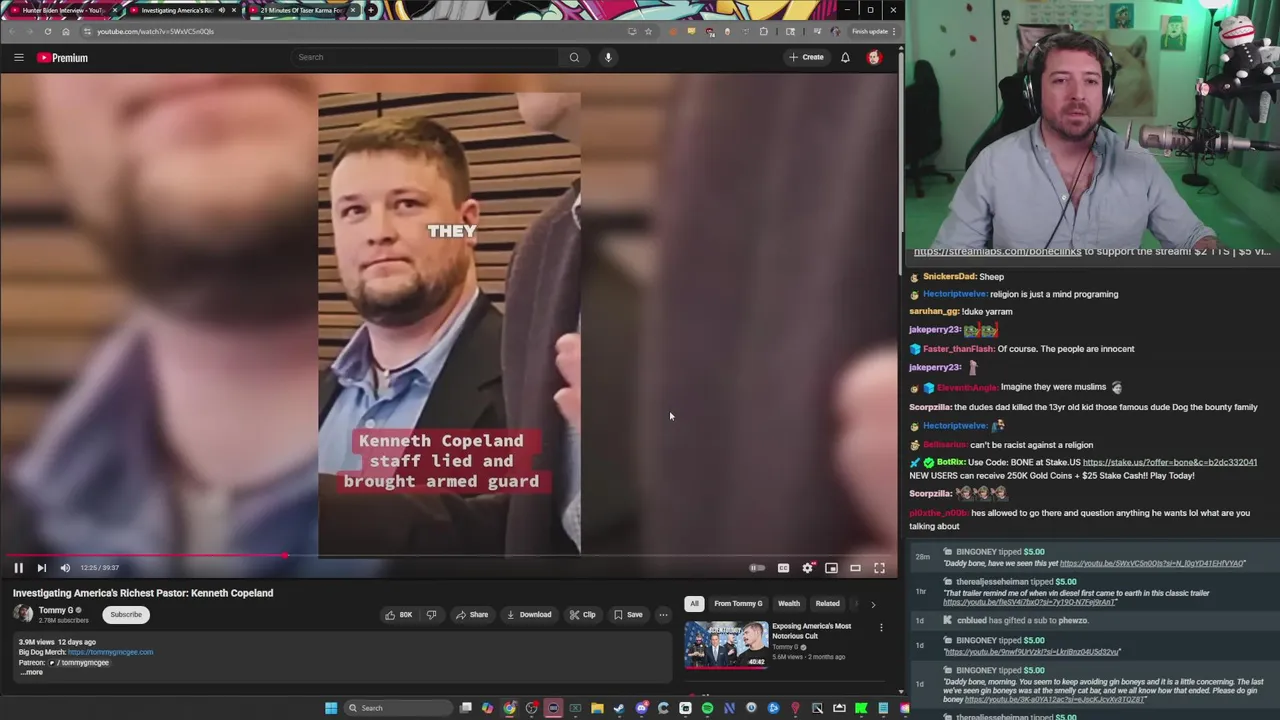The image size is (1280, 720).
Task: Select the Related filter chip
Action: tap(827, 604)
